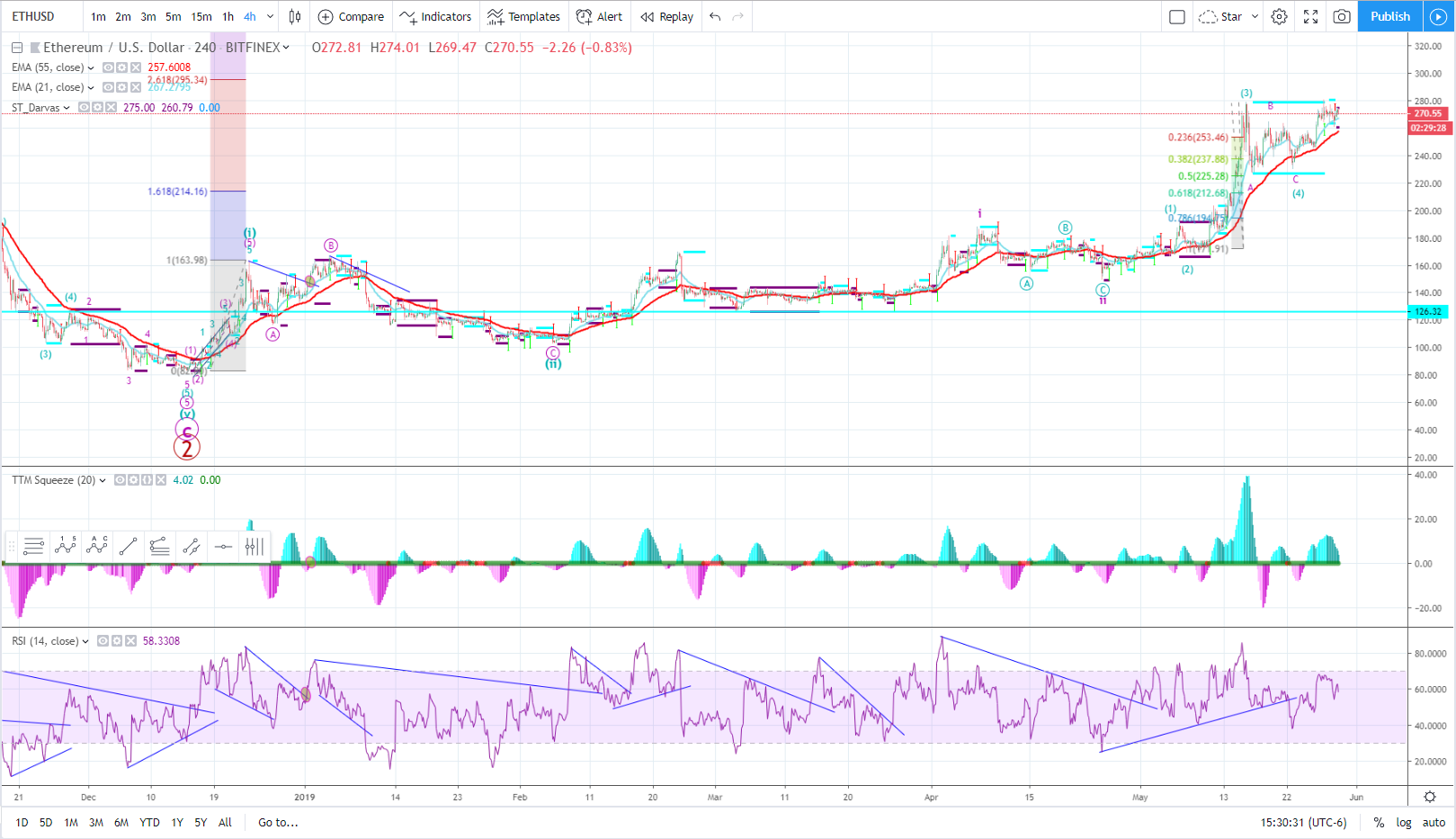Open the Ethereum / U.S. Dollar symbol title dropdown
The image size is (1456, 839).
[x=286, y=48]
